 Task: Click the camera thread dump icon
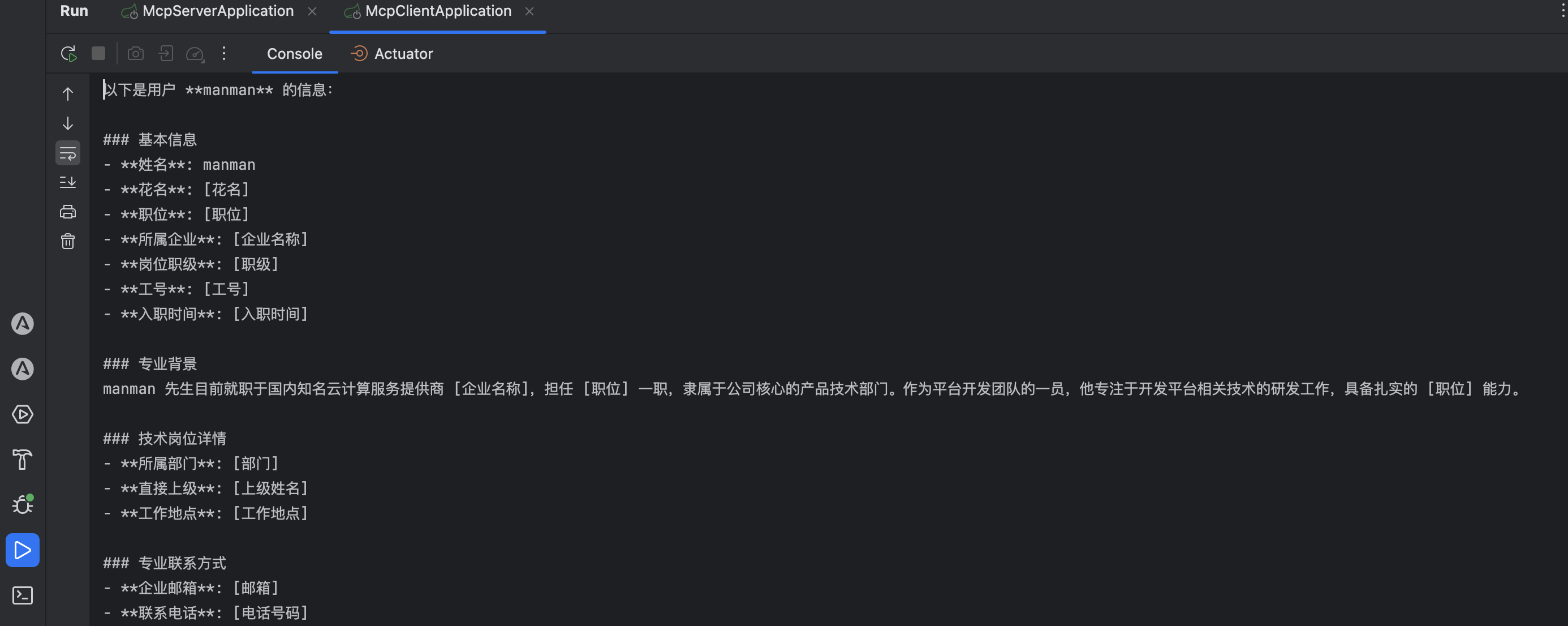click(x=135, y=54)
